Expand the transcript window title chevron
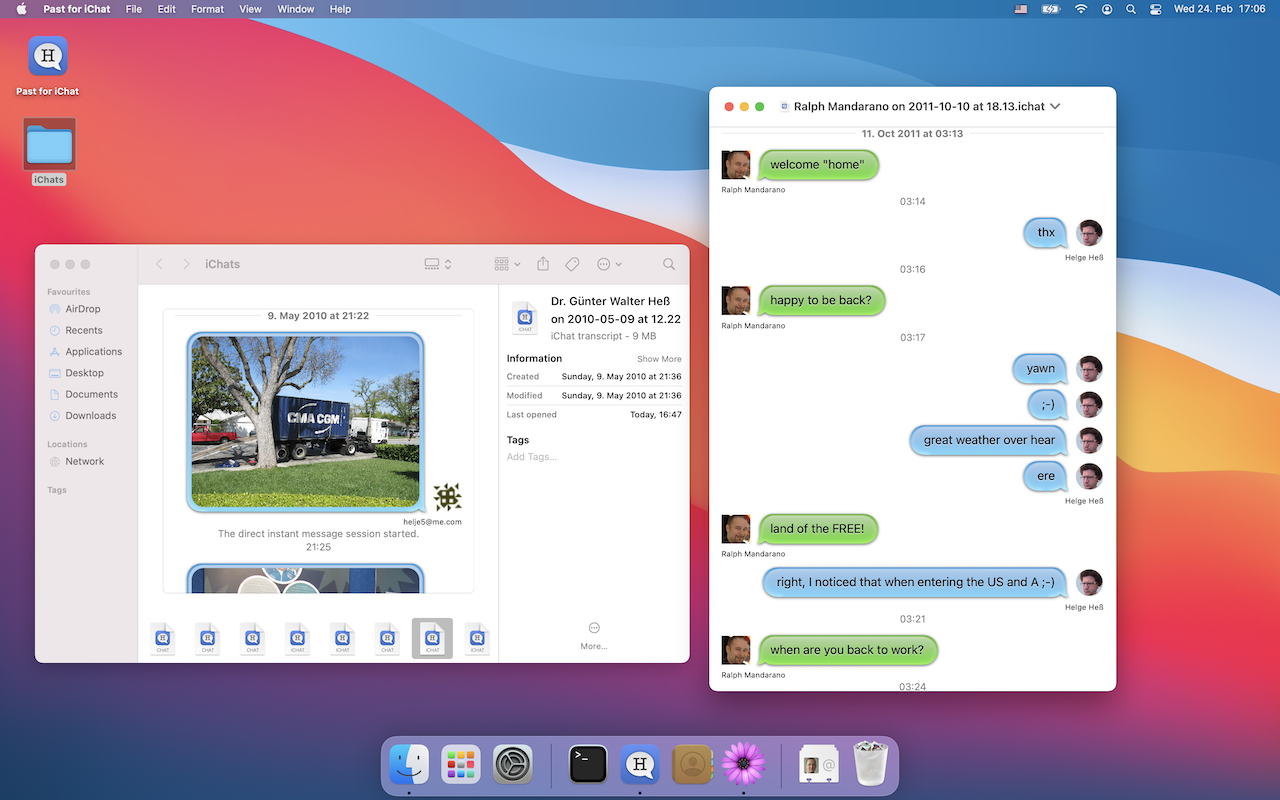This screenshot has height=800, width=1280. tap(1055, 107)
